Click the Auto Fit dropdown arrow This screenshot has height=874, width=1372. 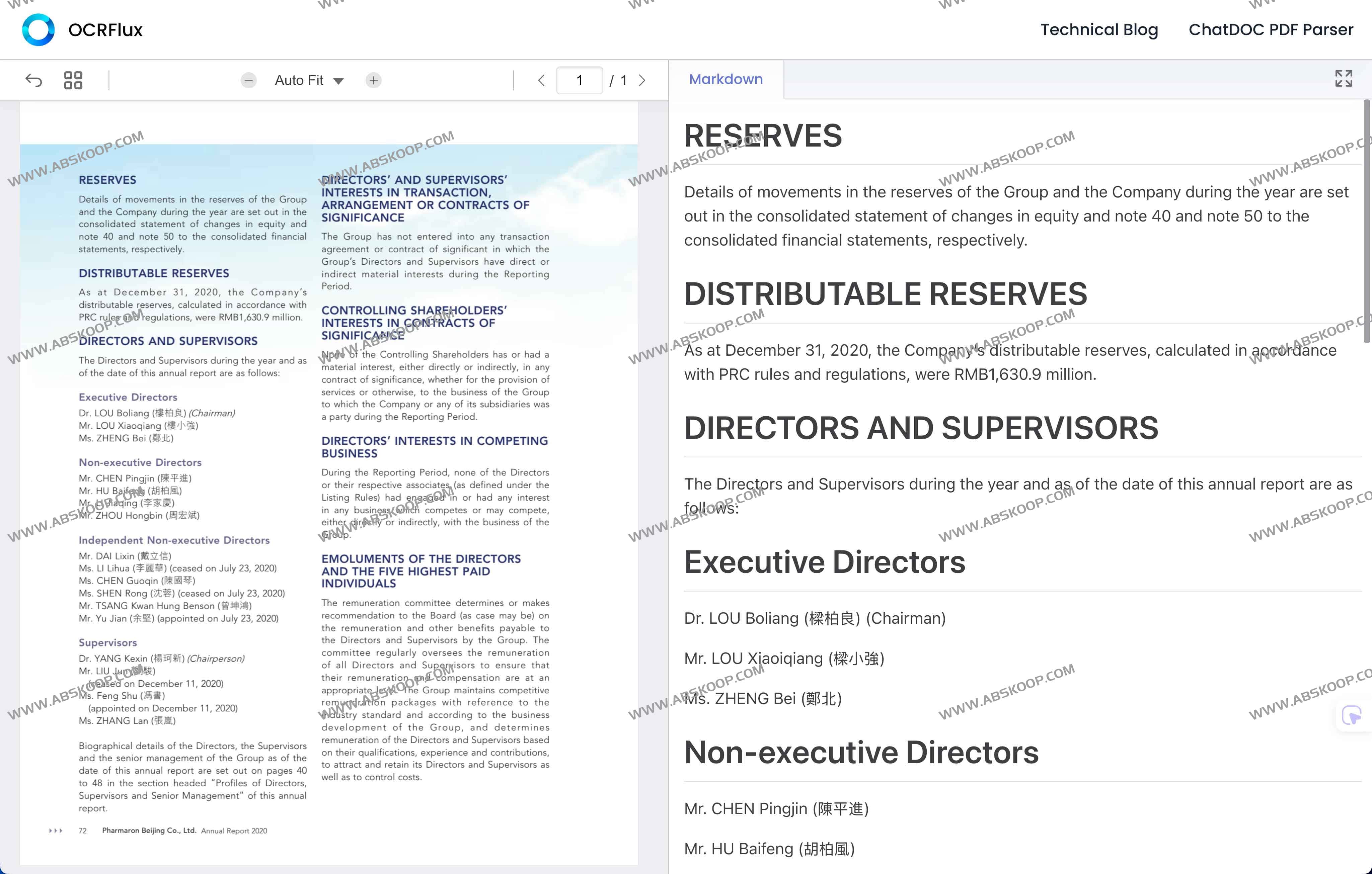[338, 81]
